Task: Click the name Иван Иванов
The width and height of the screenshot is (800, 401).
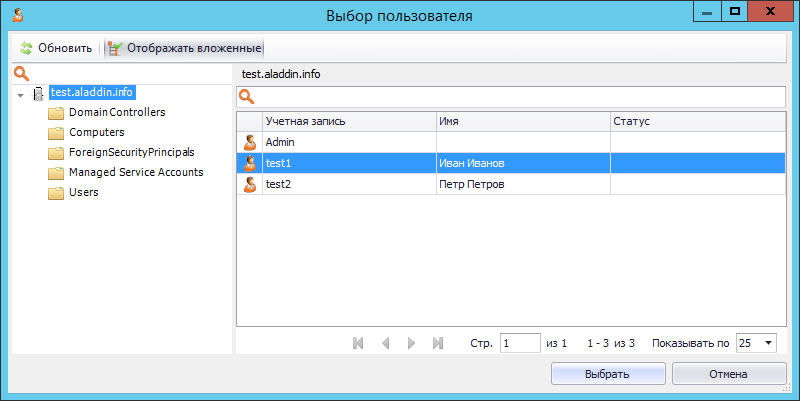Action: [471, 163]
